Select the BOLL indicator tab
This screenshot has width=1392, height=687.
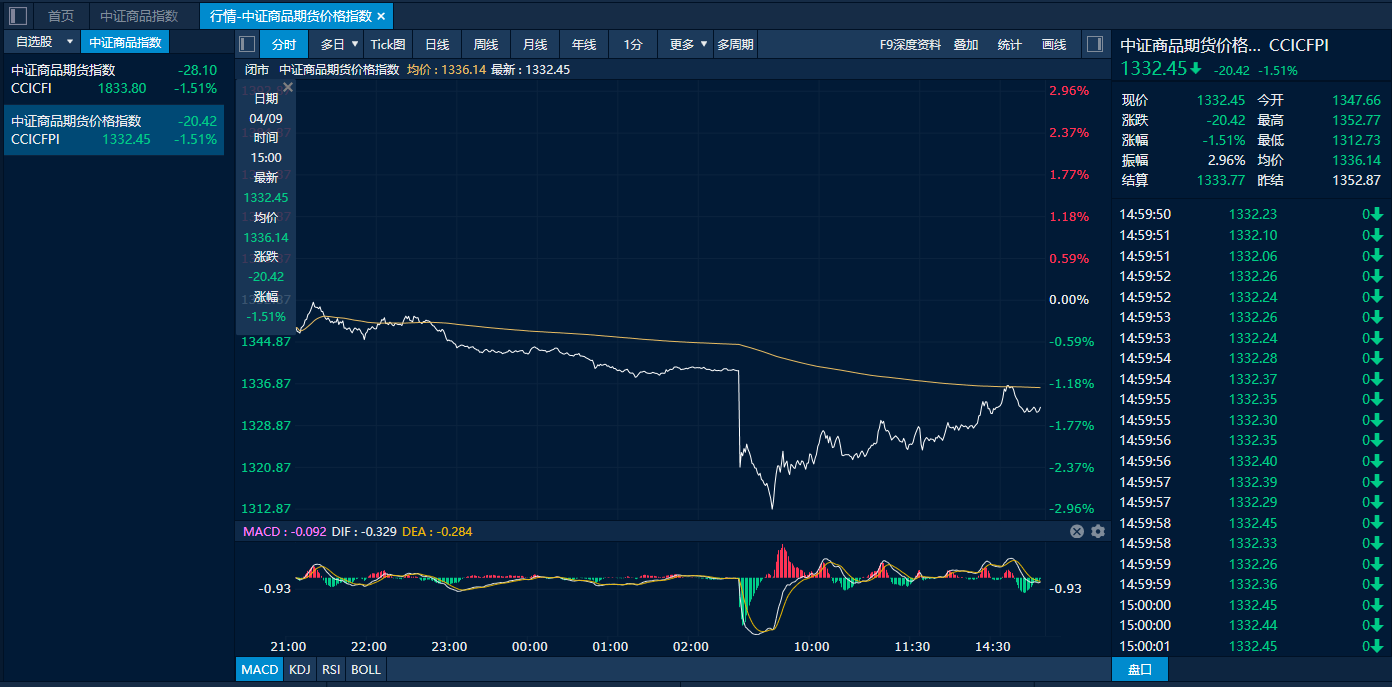pos(366,669)
